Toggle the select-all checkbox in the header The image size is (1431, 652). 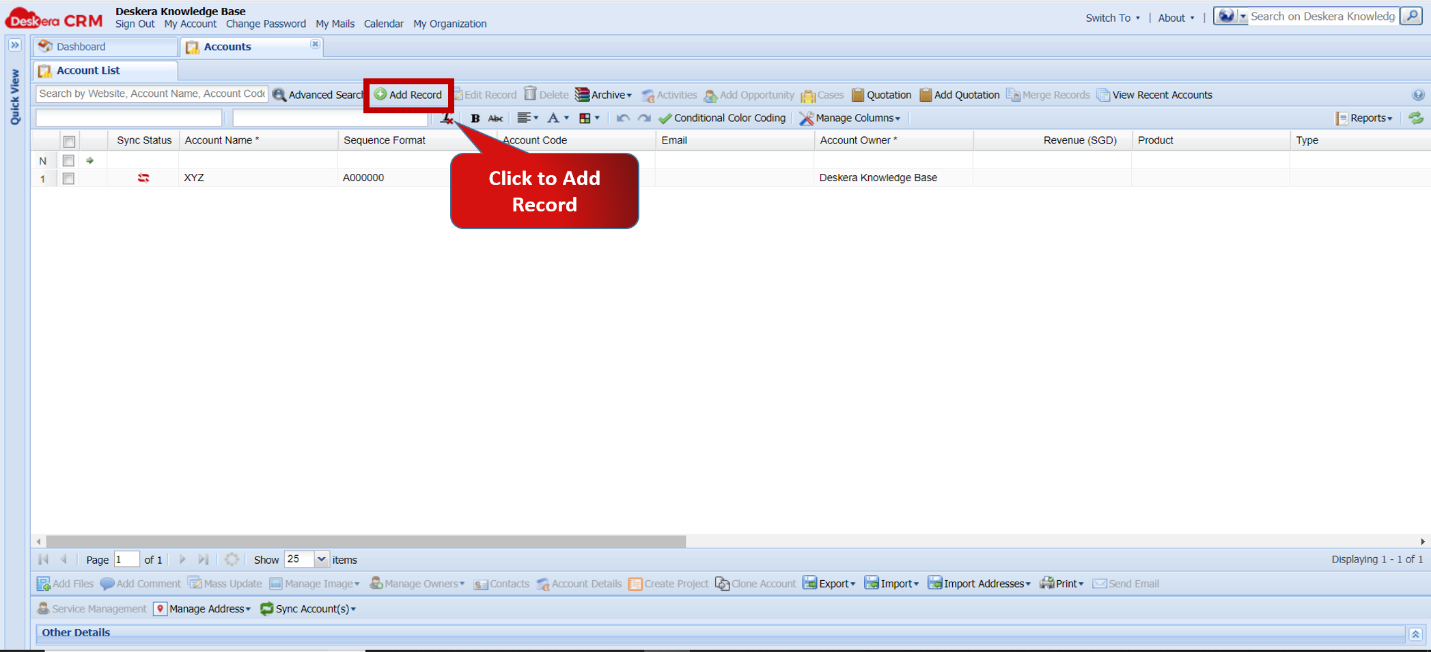tap(68, 140)
